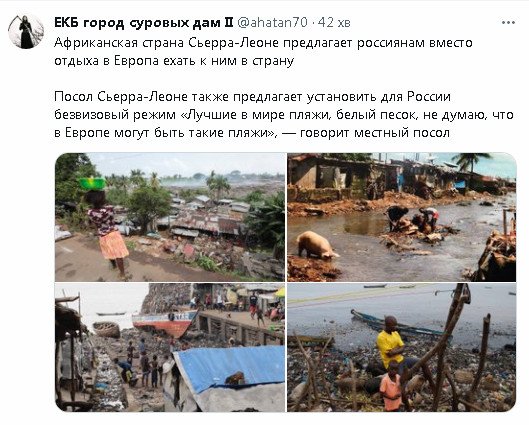Image resolution: width=529 pixels, height=425 pixels.
Task: Open photo with red boat and blue roof
Action: [170, 347]
